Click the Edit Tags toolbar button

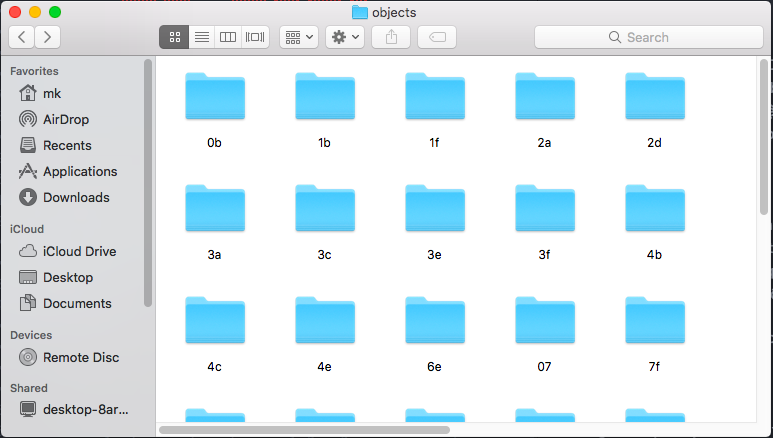point(437,37)
